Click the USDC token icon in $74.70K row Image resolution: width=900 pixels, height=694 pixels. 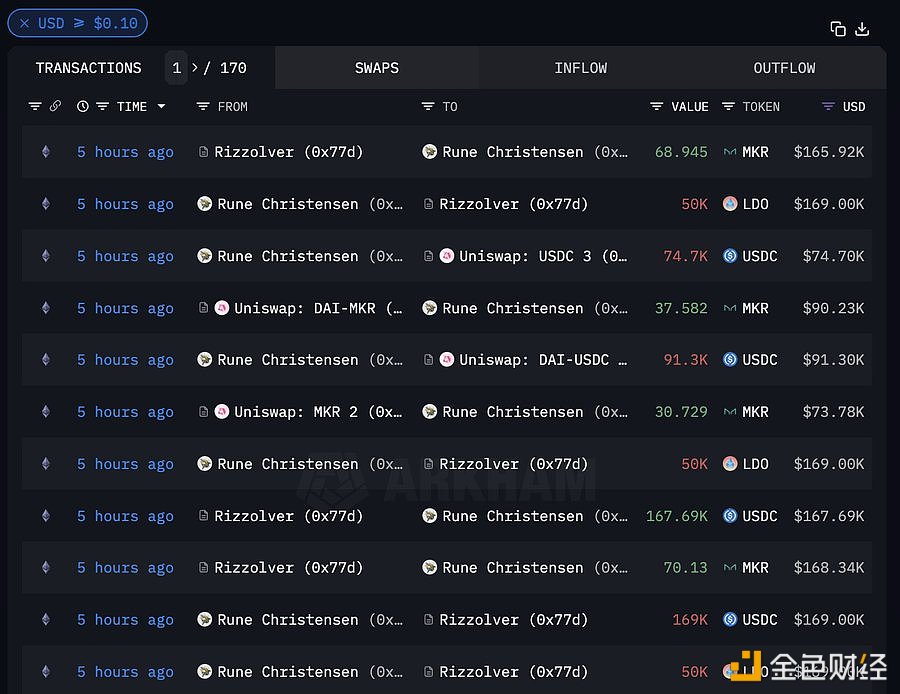click(730, 256)
